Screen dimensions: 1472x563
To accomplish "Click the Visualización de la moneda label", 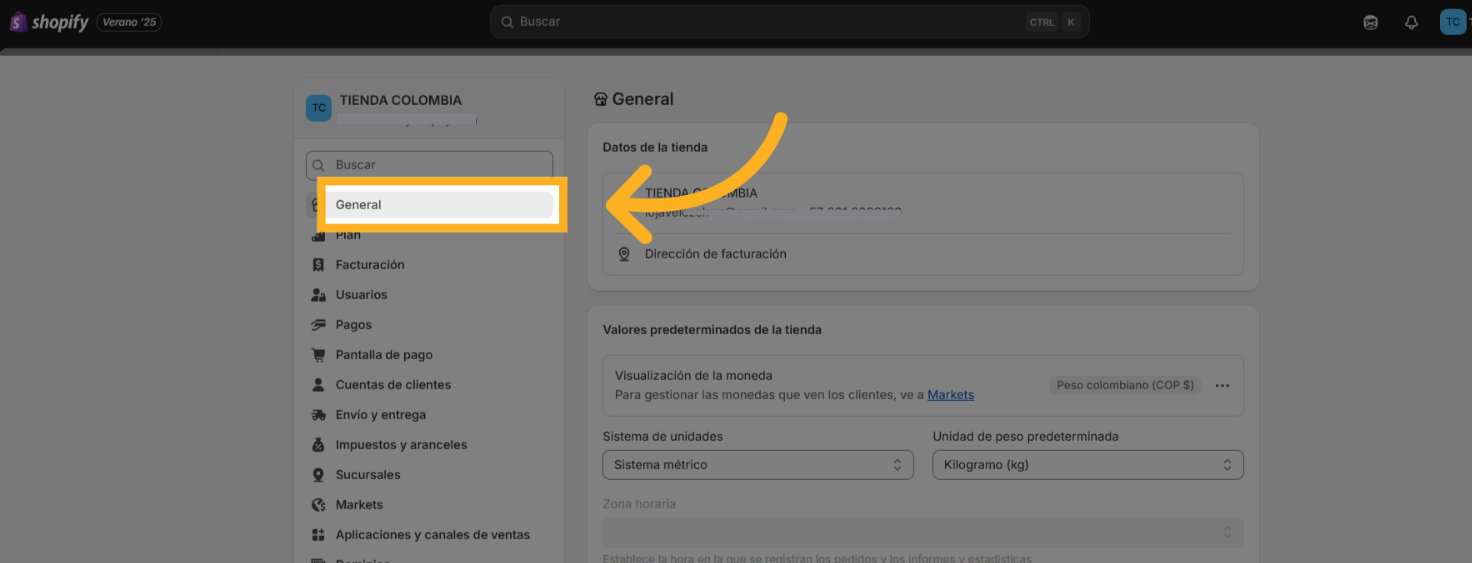I will (x=694, y=376).
